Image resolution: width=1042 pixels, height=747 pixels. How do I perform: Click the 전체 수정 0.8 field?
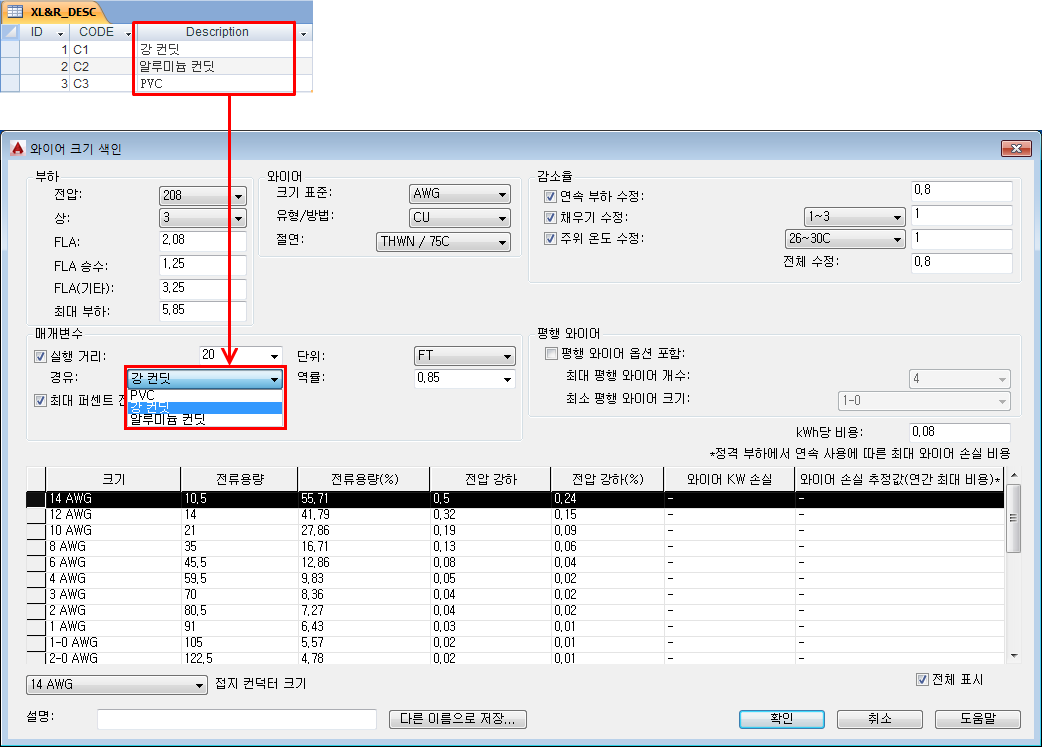point(962,263)
